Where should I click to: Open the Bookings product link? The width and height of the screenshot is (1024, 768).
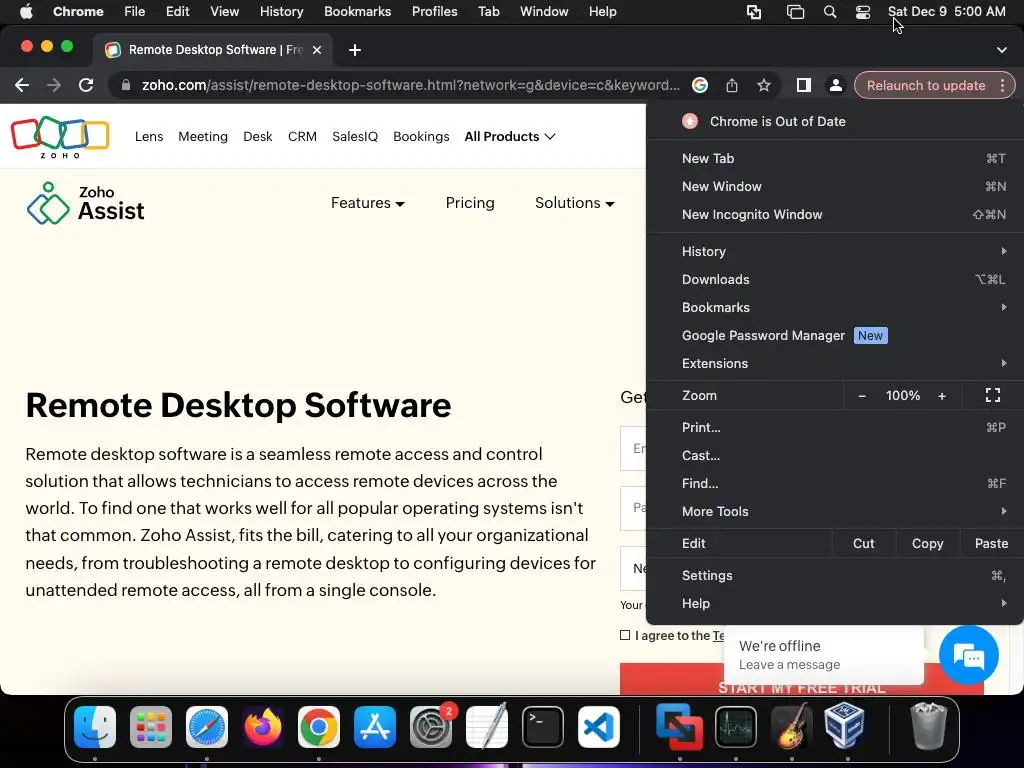click(421, 136)
